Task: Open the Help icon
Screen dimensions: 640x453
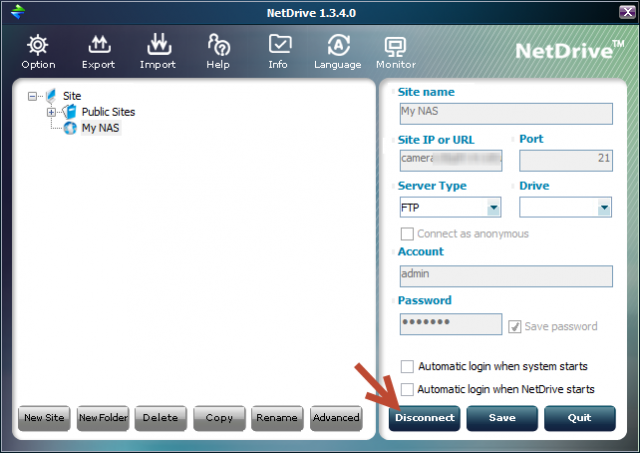Action: 218,44
